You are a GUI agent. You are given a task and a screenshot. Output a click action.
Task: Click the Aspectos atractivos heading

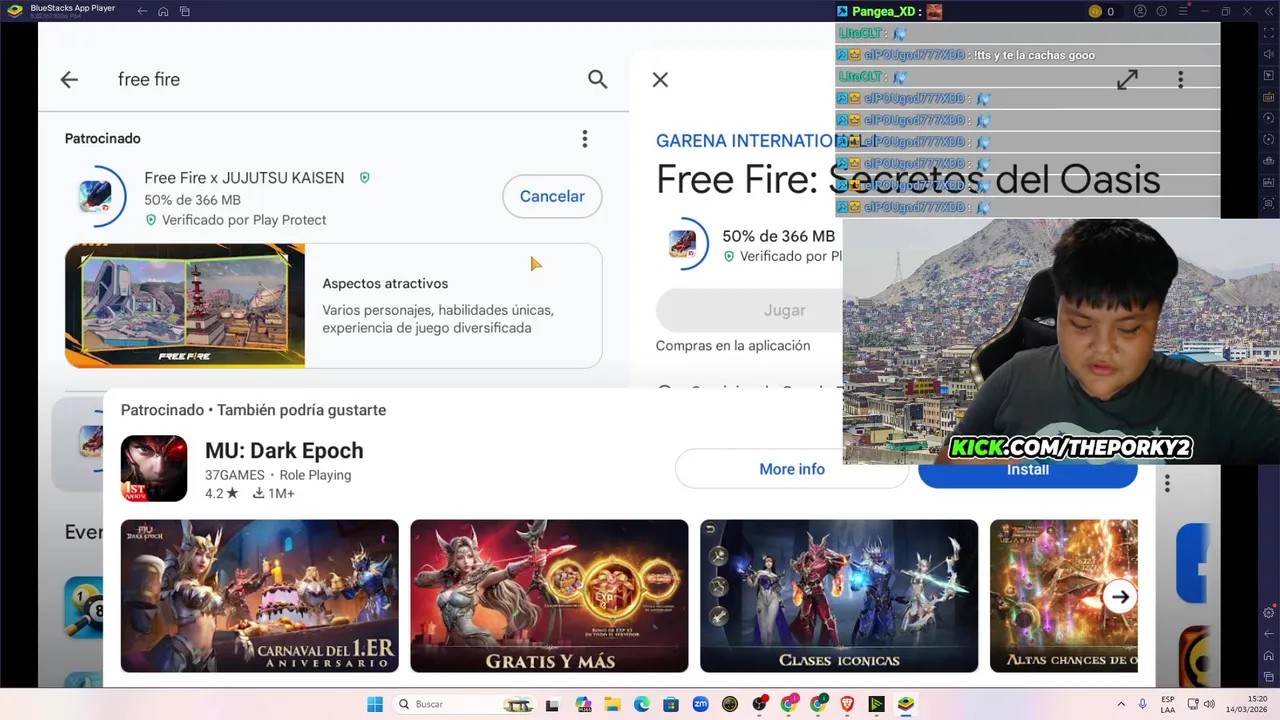coord(385,284)
